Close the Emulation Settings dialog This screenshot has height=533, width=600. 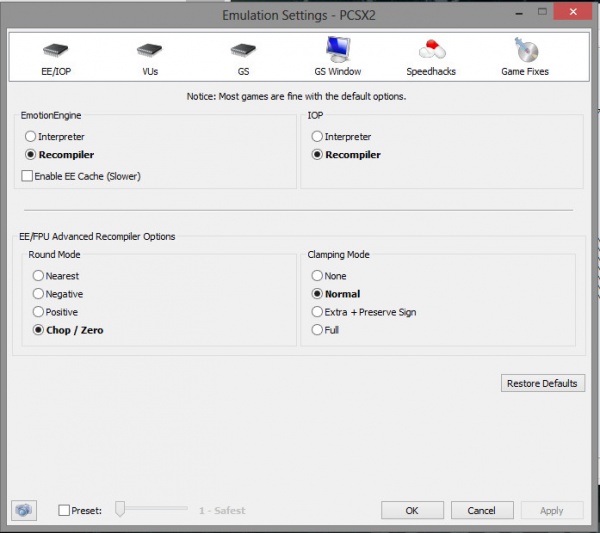(573, 12)
